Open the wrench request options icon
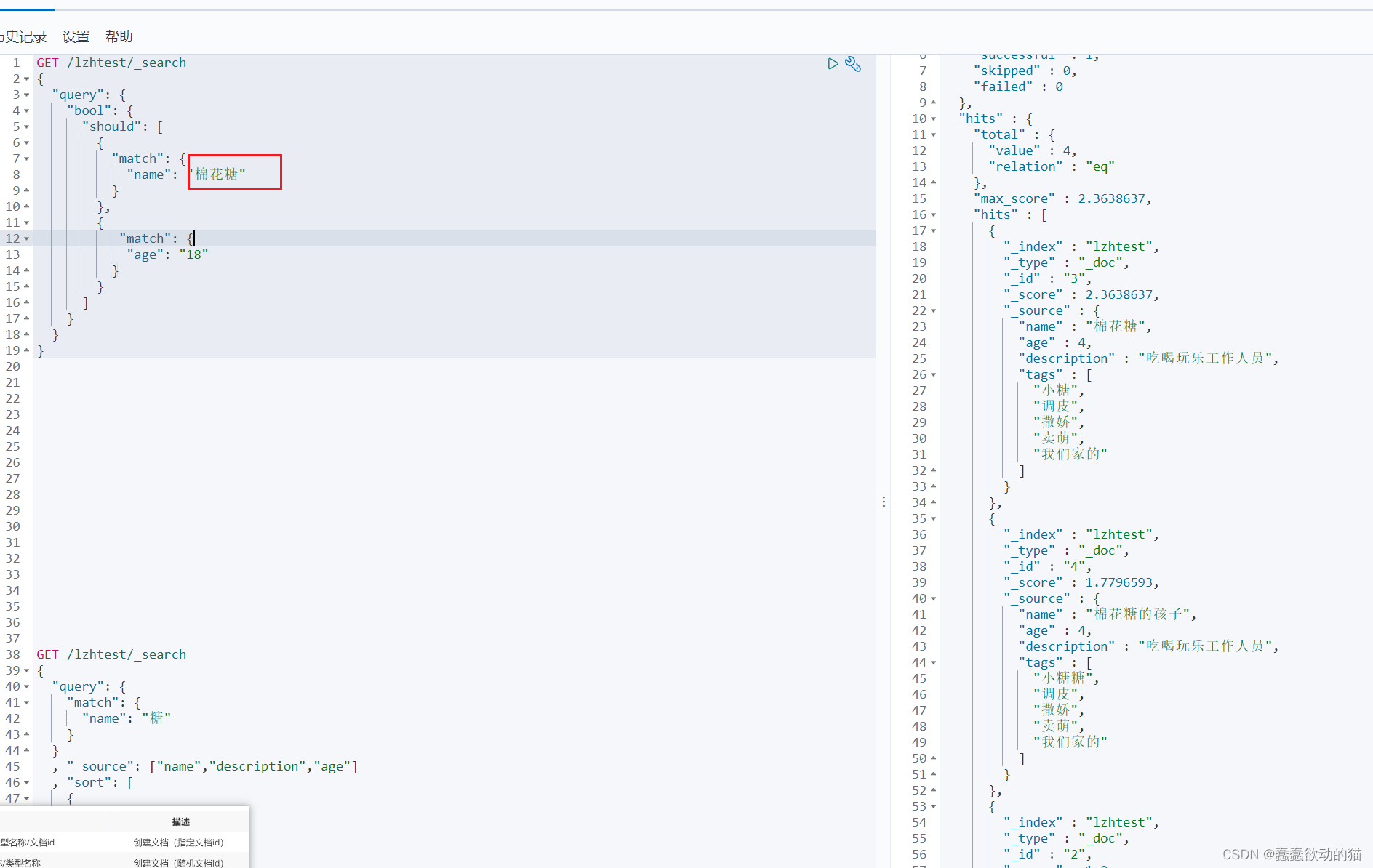The width and height of the screenshot is (1373, 868). tap(853, 64)
